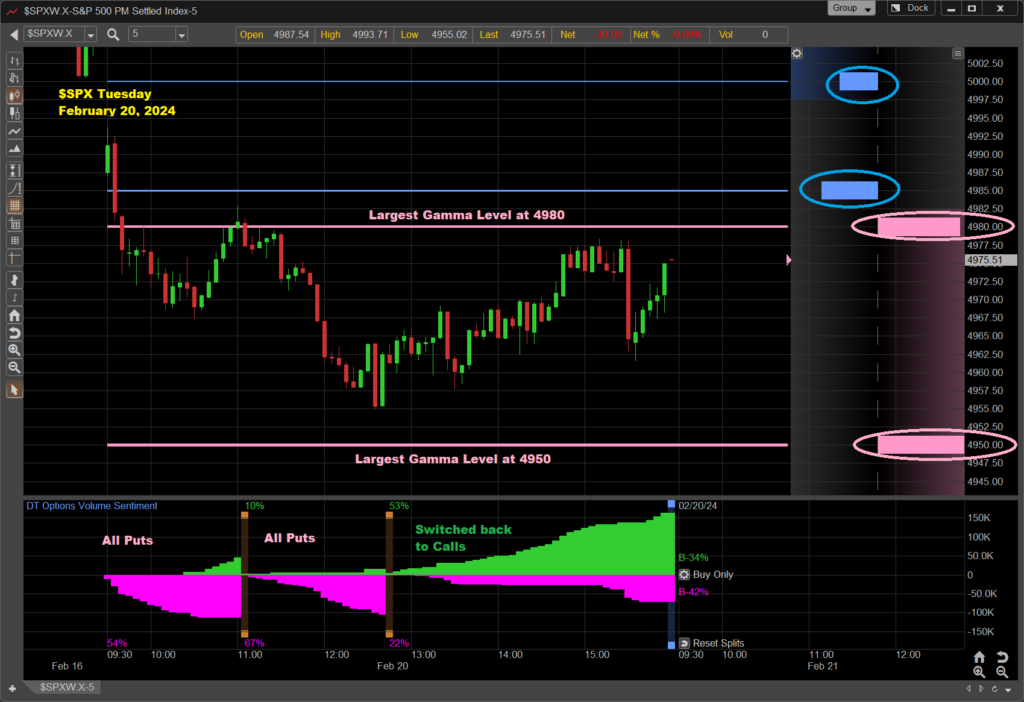Screen dimensions: 1024x702
Task: Open the gear settings above the gamma panel
Action: point(796,54)
